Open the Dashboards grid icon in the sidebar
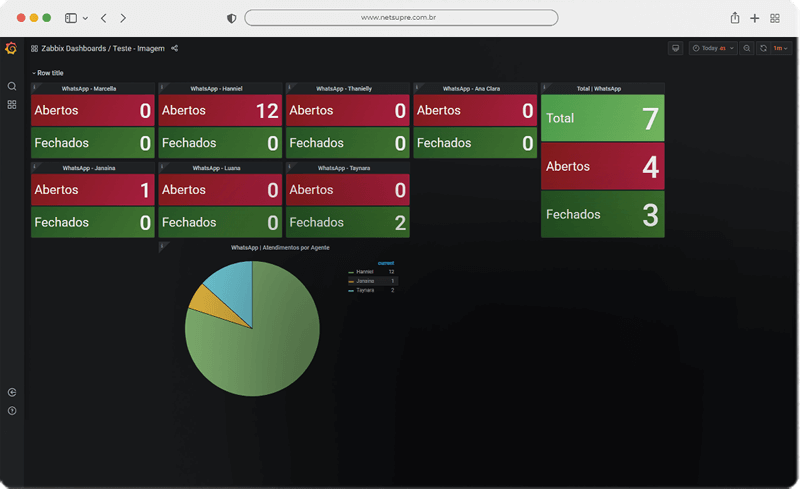 coord(12,104)
